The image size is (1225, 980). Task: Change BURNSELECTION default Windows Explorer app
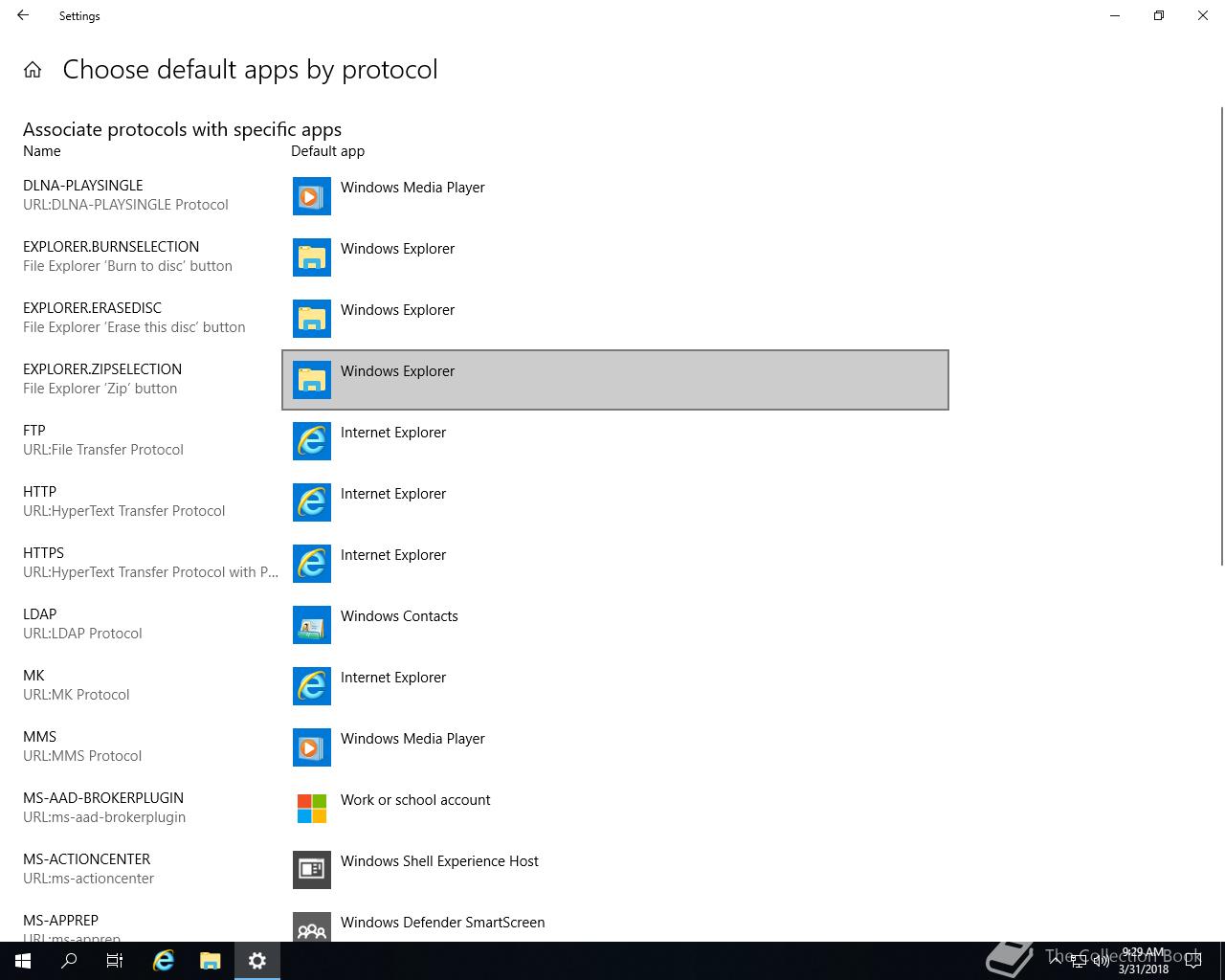(615, 257)
